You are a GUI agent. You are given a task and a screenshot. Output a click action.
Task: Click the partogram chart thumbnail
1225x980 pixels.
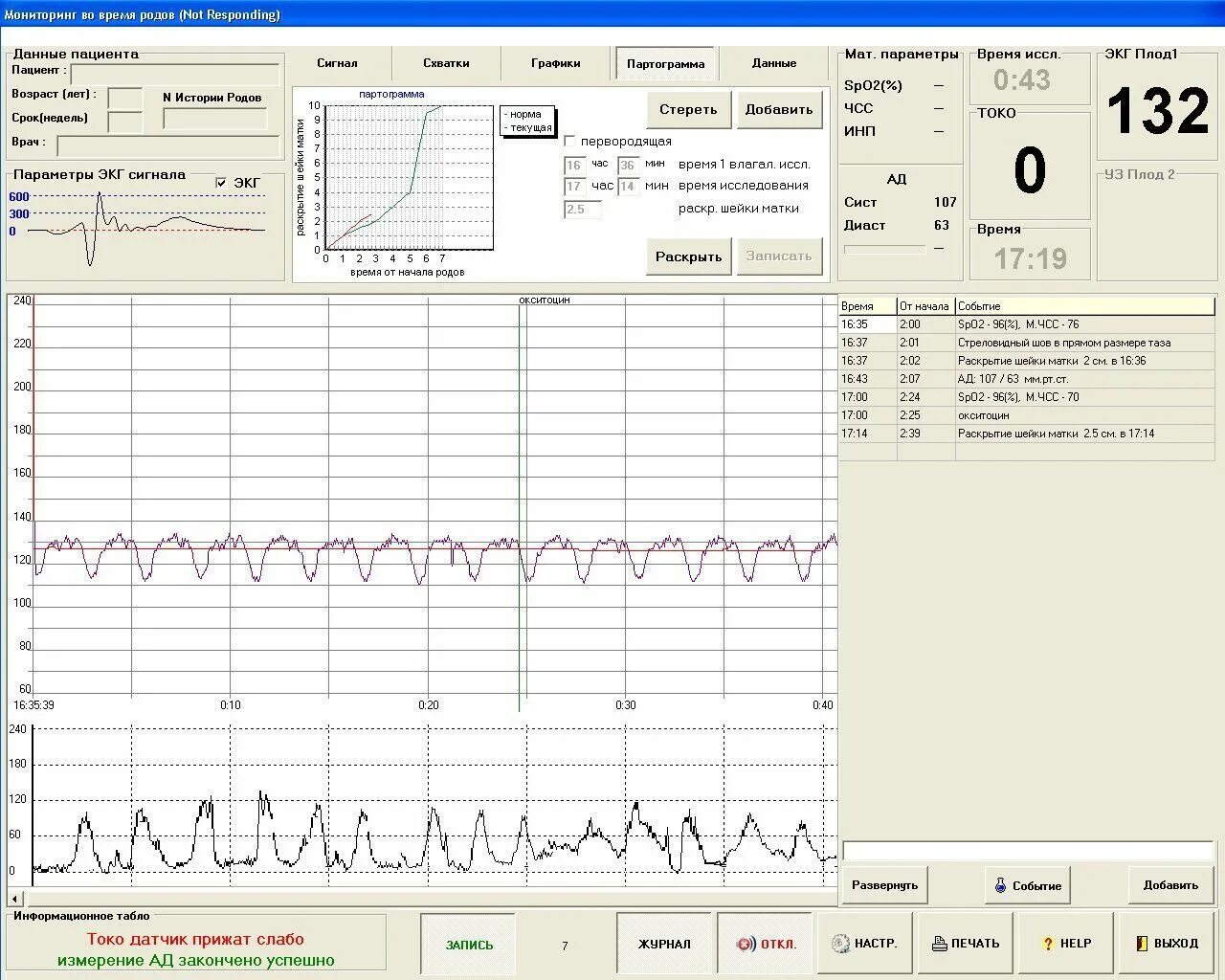[409, 177]
